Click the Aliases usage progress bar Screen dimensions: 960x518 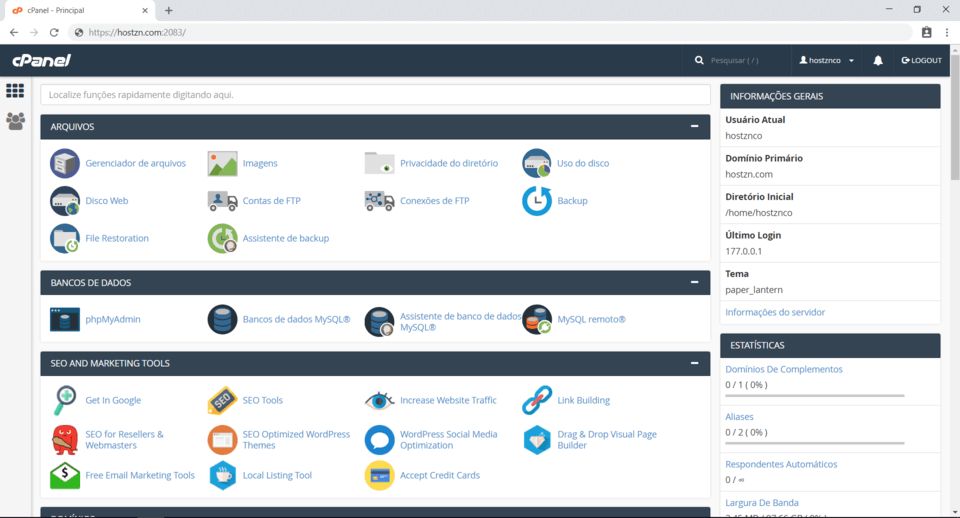(x=814, y=443)
